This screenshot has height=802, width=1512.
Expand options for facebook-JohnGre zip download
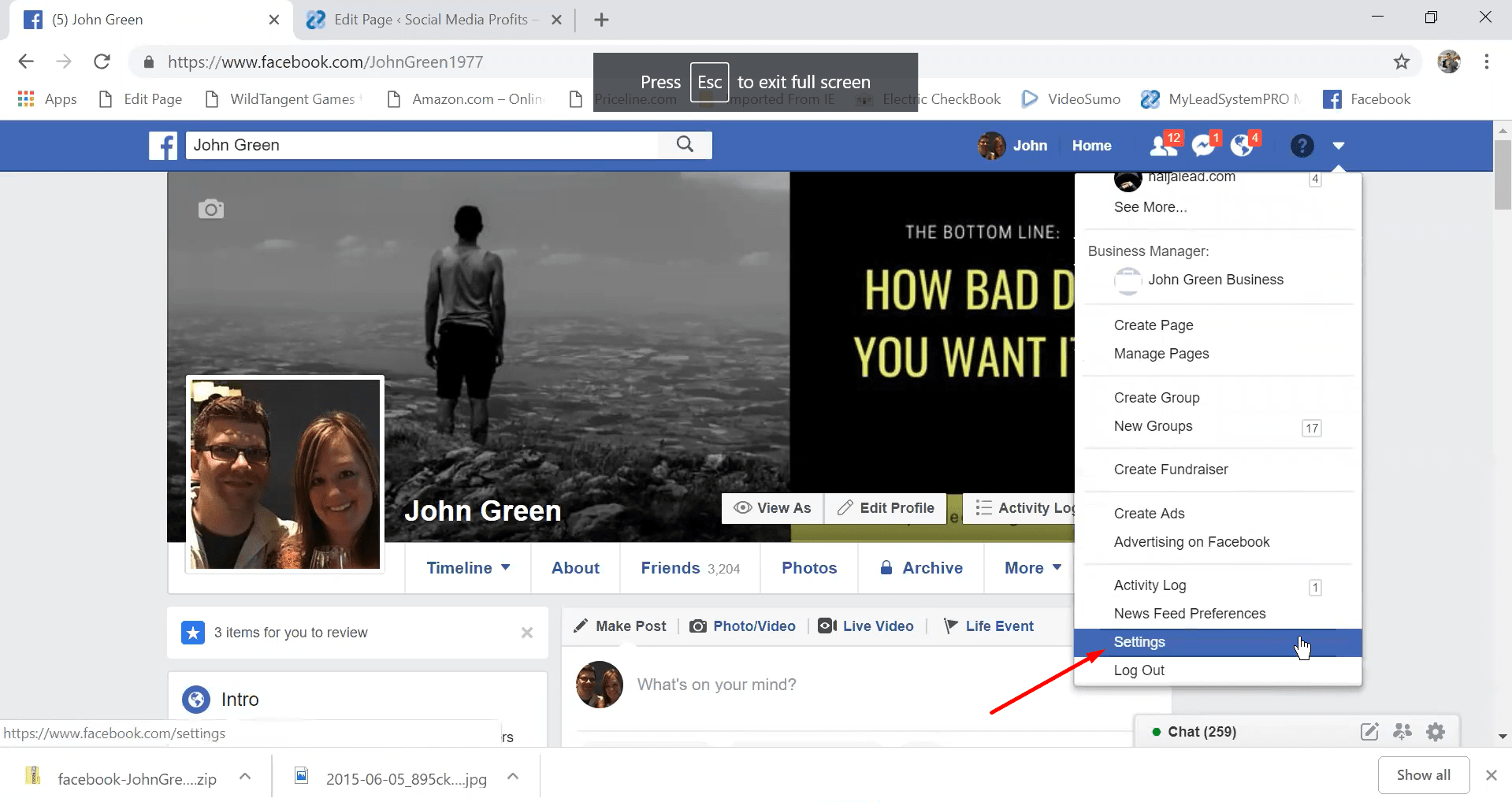click(245, 777)
